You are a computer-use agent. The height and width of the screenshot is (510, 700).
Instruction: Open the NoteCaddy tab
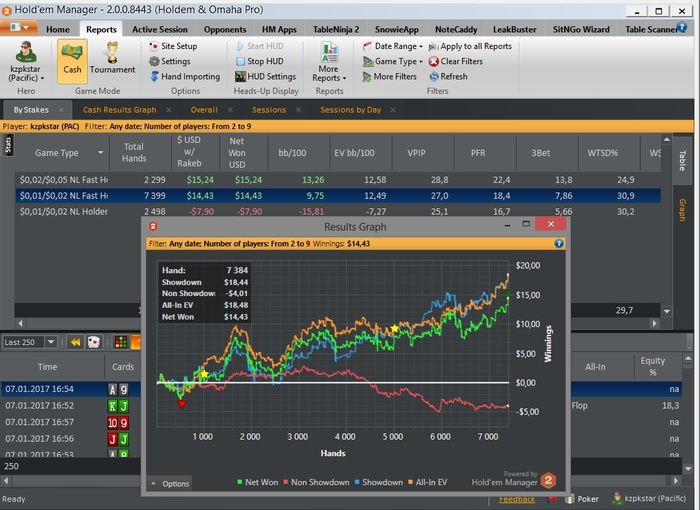(x=456, y=29)
